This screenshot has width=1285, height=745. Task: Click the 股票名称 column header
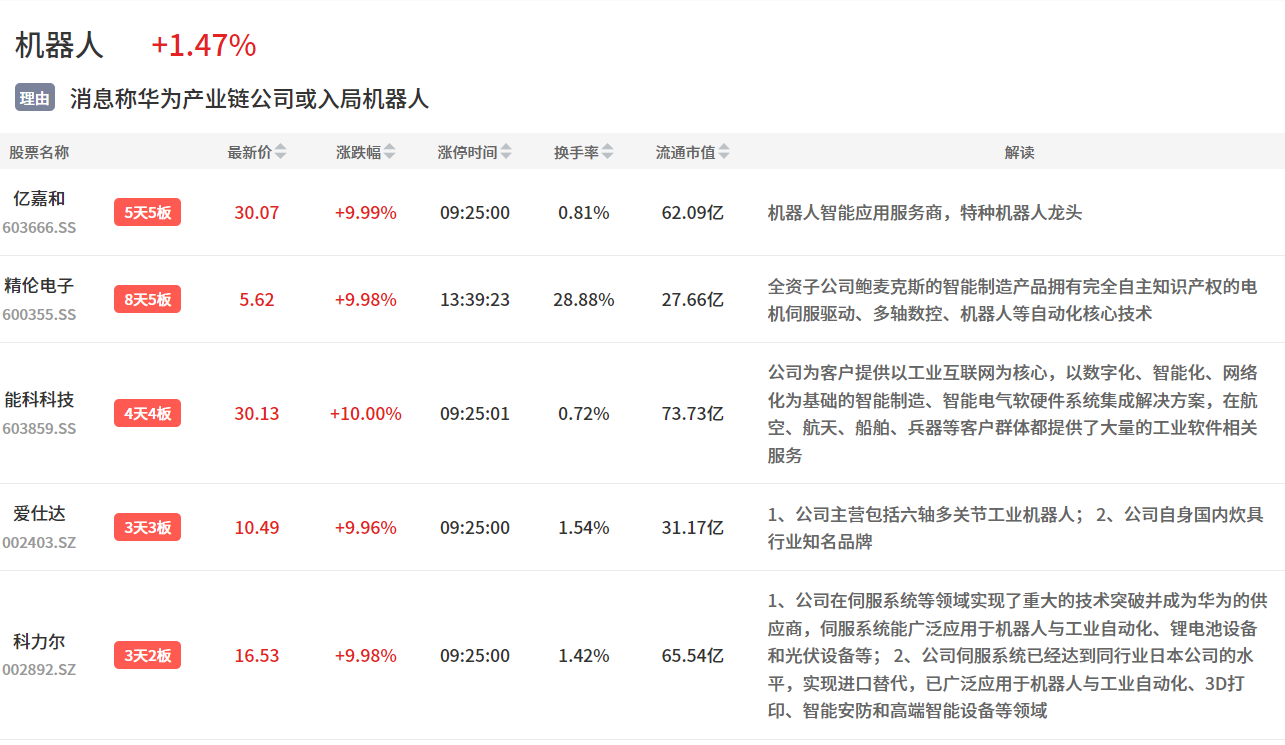click(x=39, y=152)
